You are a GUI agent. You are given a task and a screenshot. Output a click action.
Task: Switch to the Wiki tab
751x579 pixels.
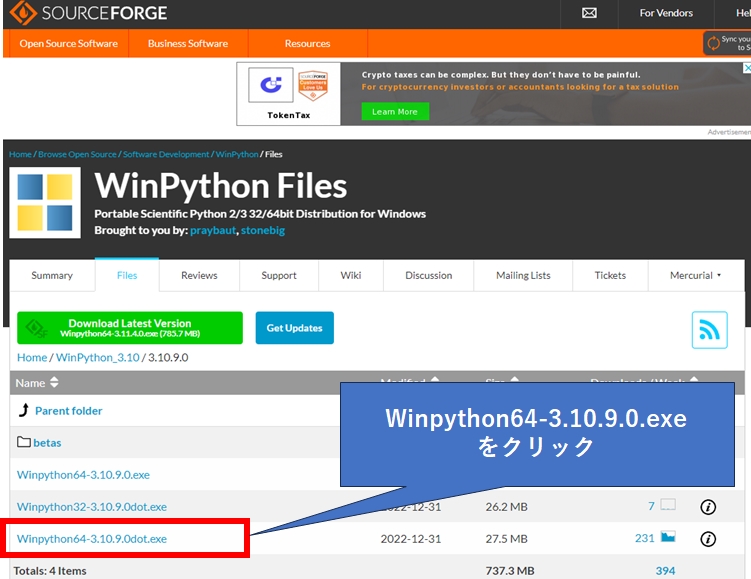[351, 275]
